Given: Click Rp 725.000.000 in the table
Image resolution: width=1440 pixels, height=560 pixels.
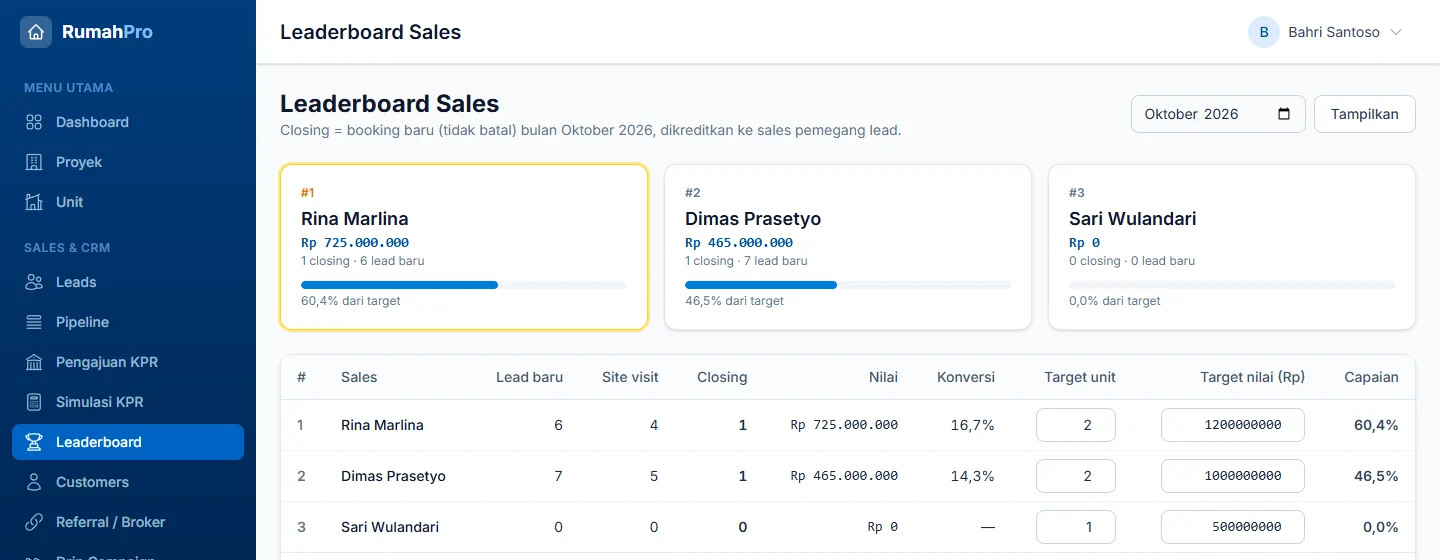Looking at the screenshot, I should 844,425.
